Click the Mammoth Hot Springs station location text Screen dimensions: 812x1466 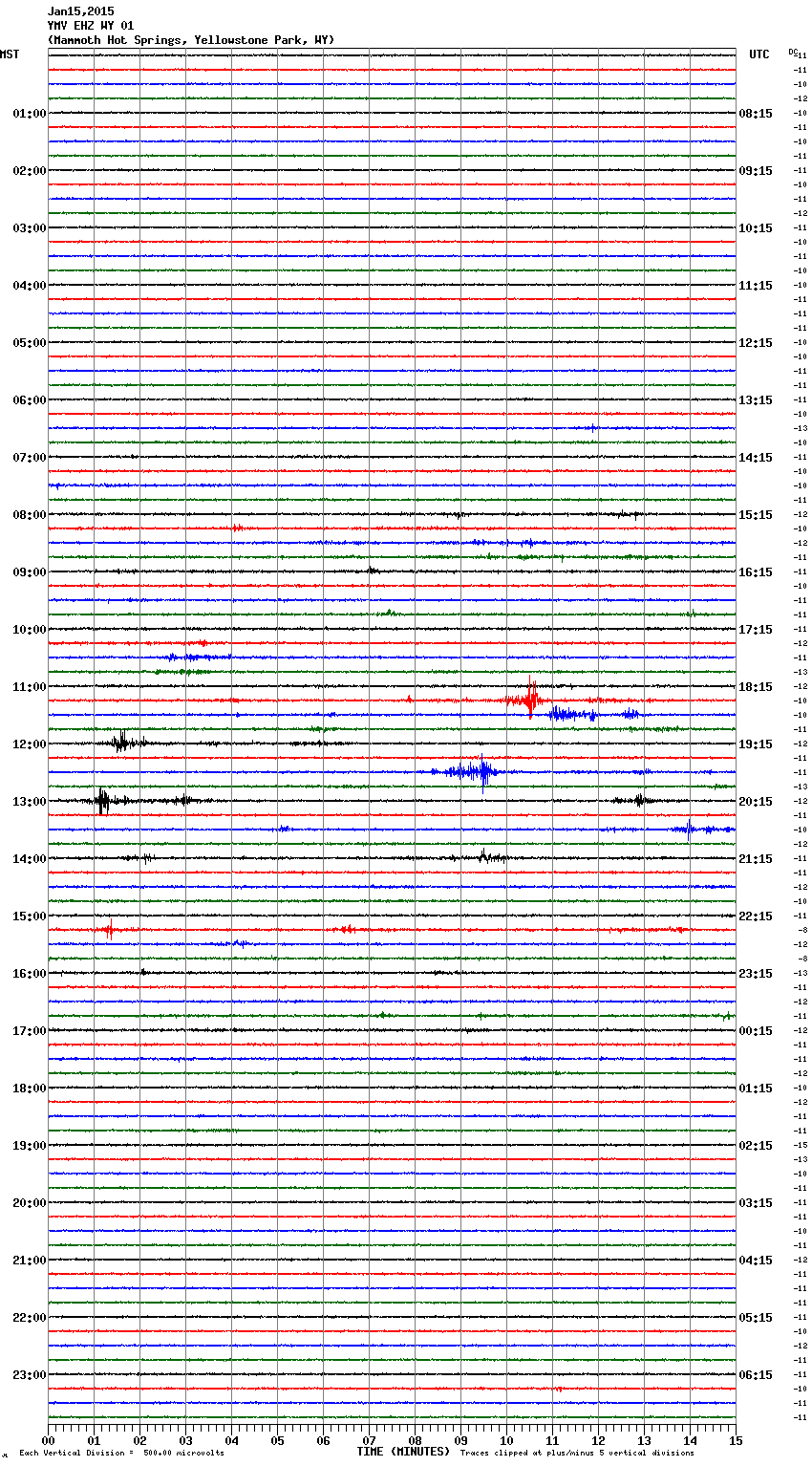tap(191, 40)
